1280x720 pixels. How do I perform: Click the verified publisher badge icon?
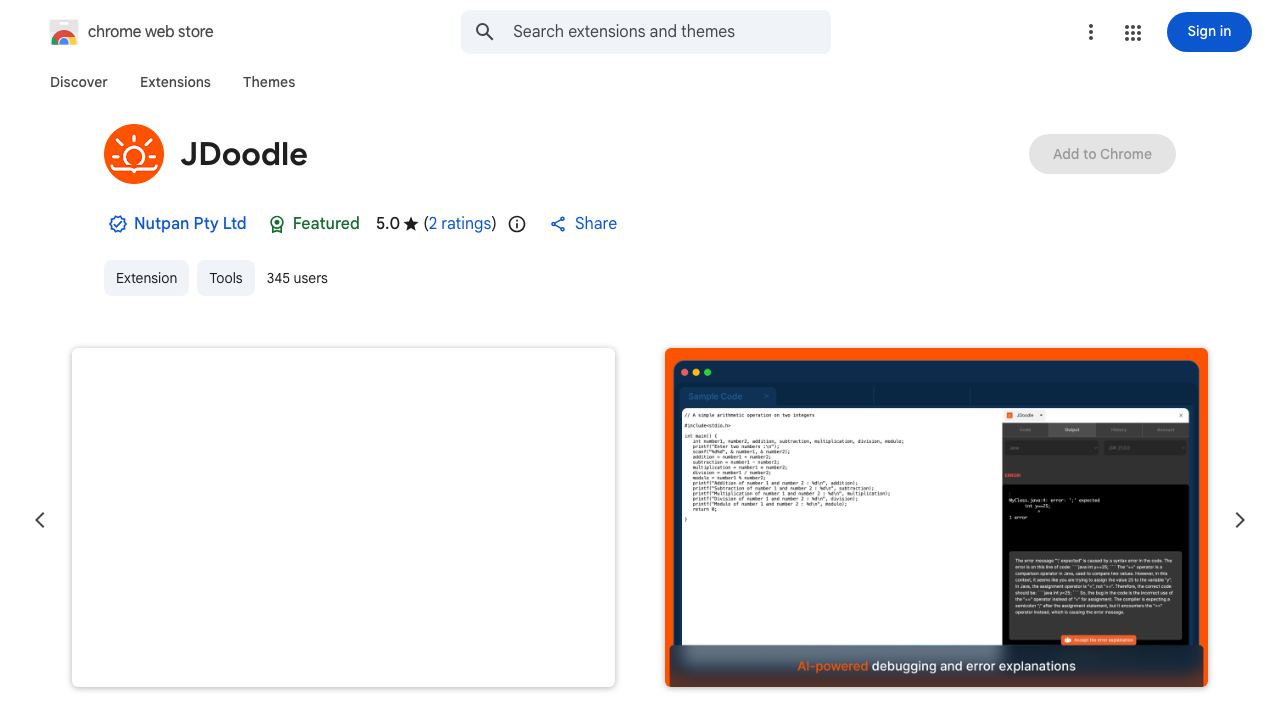117,224
